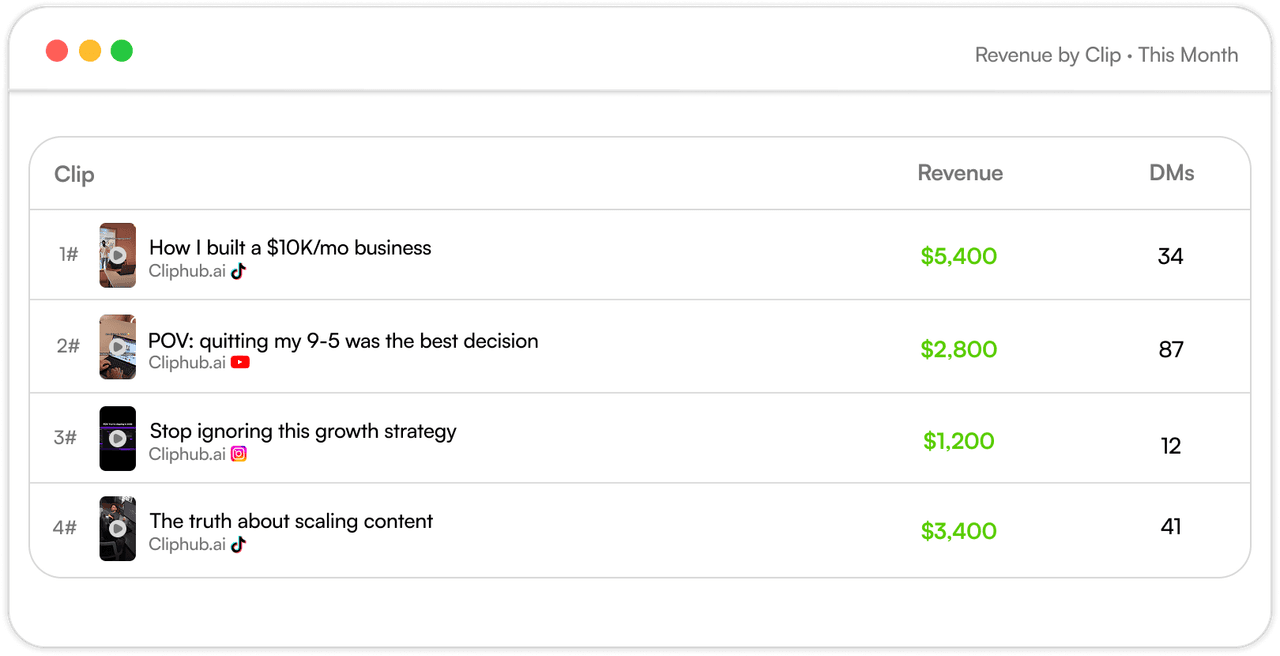Play the $10K/mo business clip thumbnail
This screenshot has height=656, width=1280.
(x=117, y=255)
